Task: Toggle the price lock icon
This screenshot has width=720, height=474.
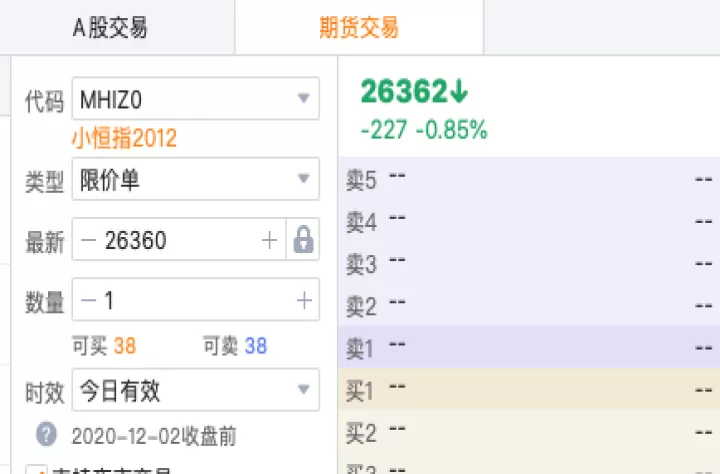Action: 304,239
